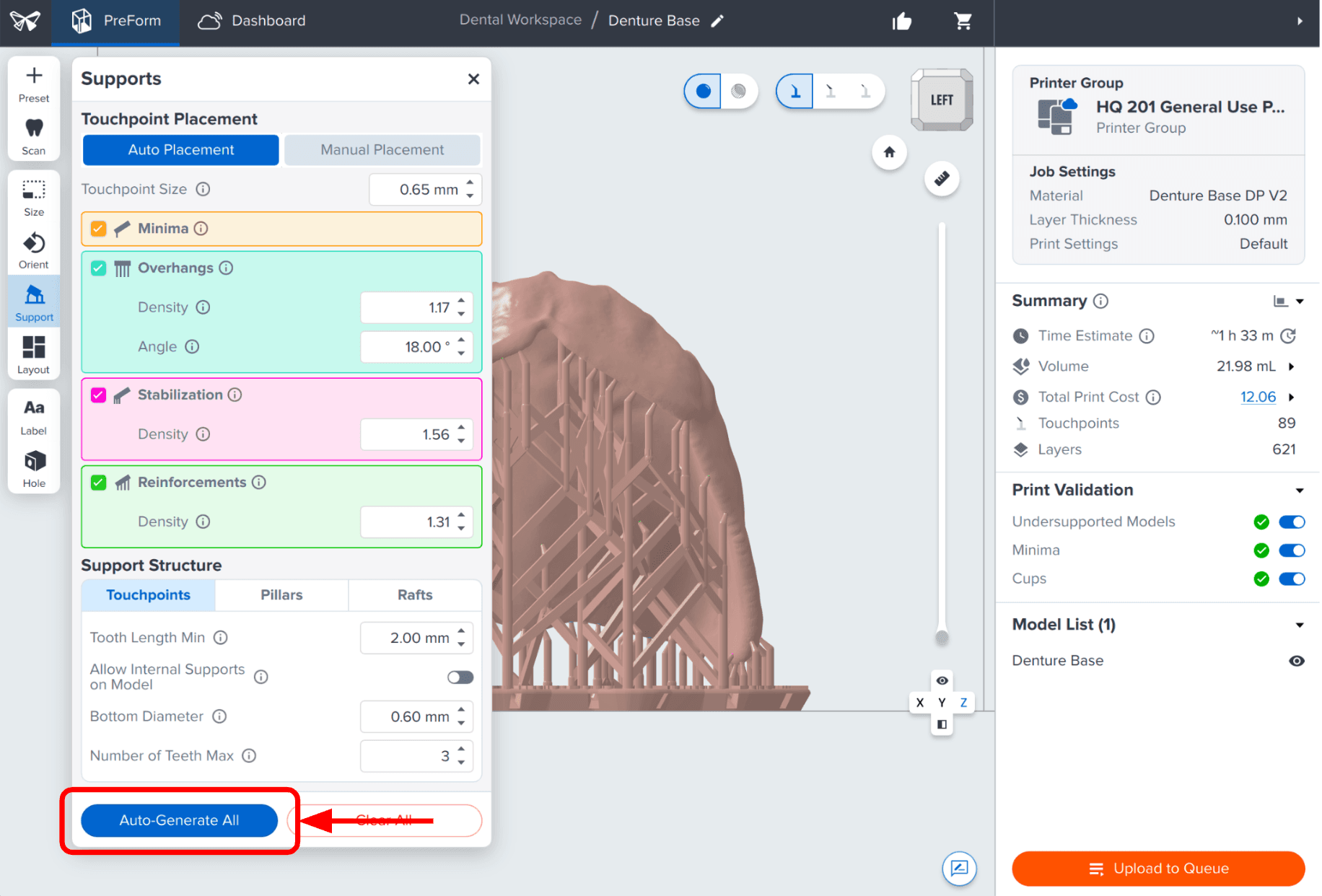
Task: Select the Layout tool icon
Action: pyautogui.click(x=34, y=355)
